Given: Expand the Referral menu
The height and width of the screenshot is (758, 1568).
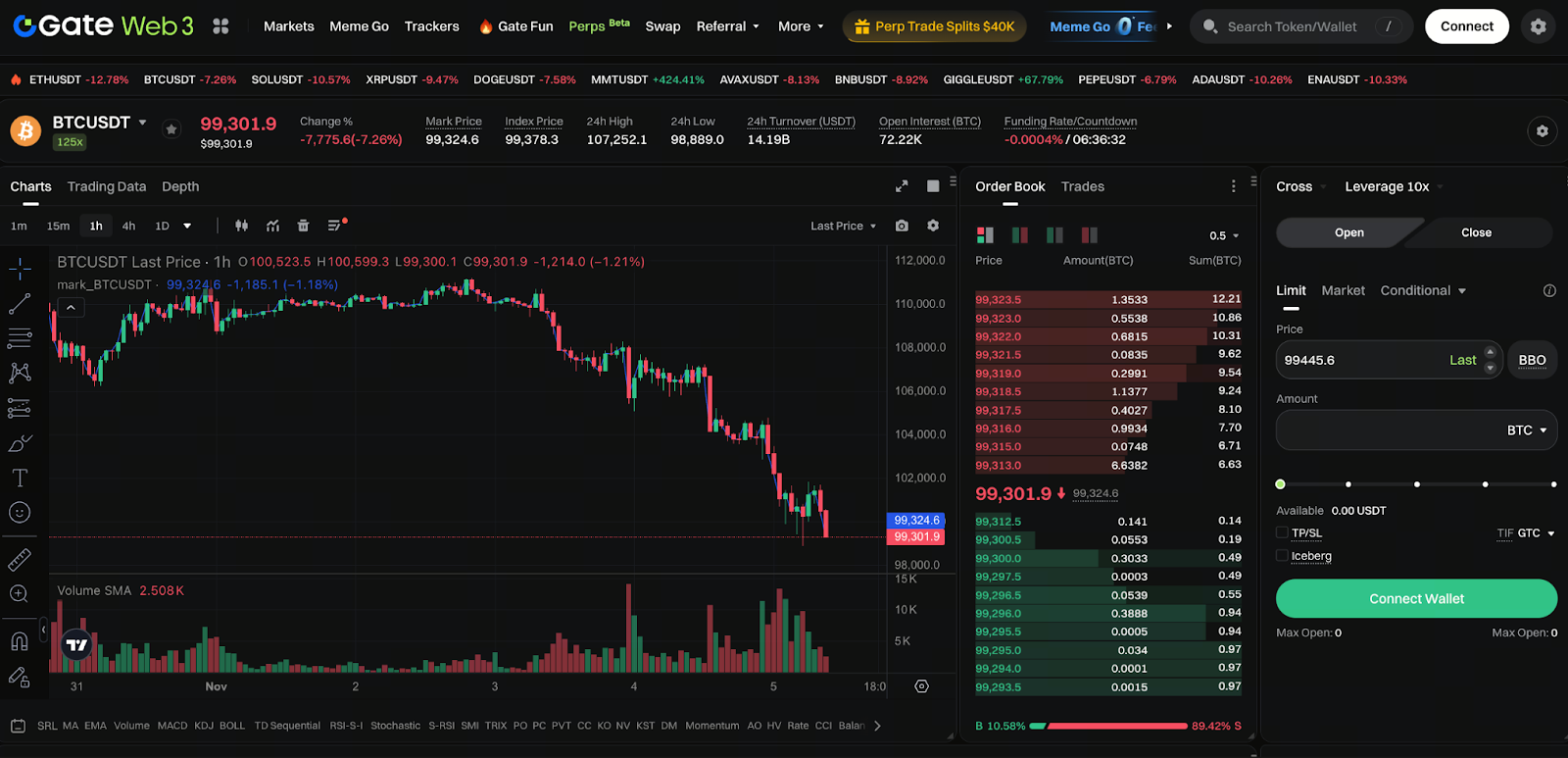Looking at the screenshot, I should [x=727, y=26].
